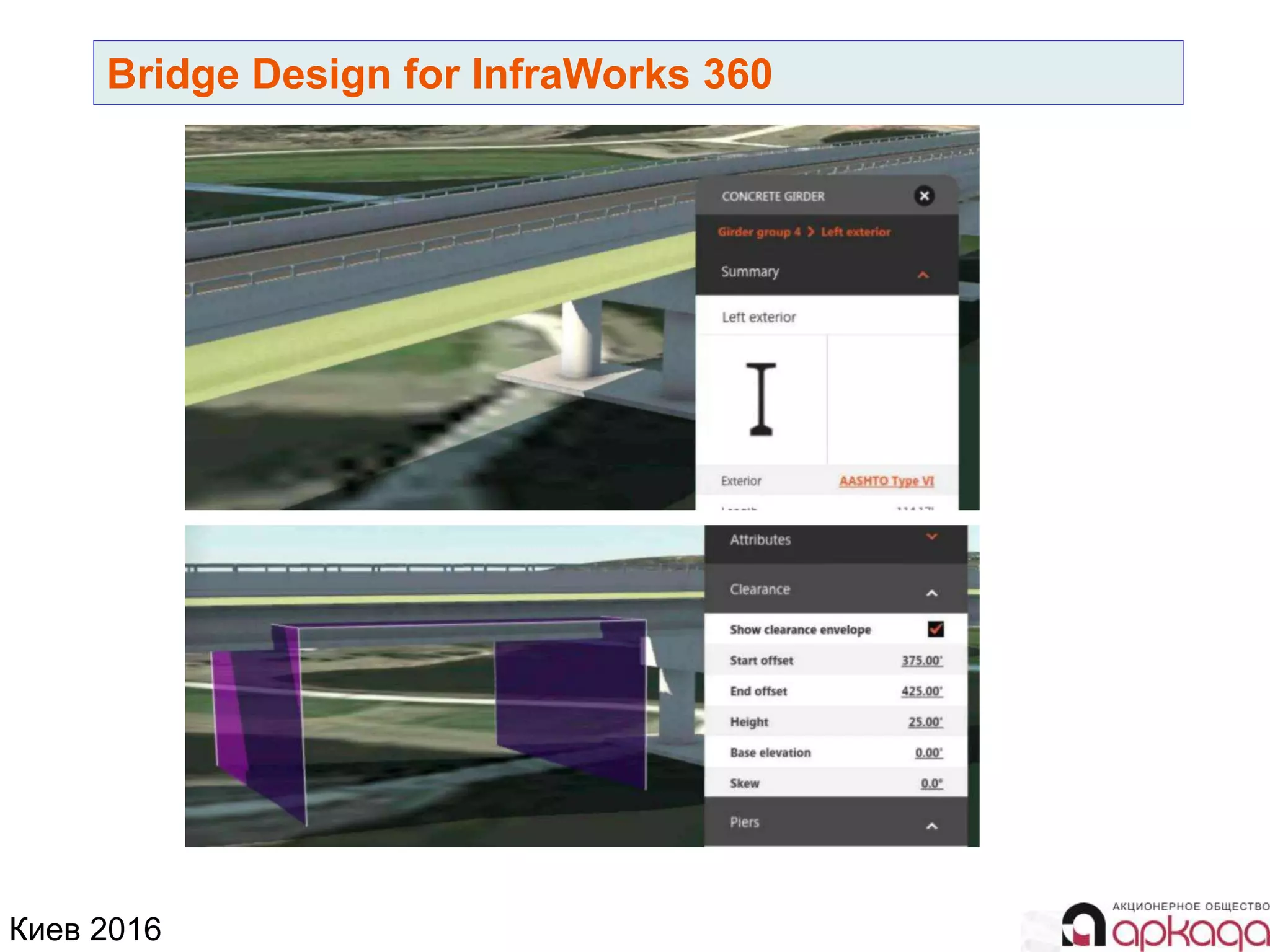Click the Skew label
The height and width of the screenshot is (952, 1270).
pyautogui.click(x=744, y=783)
